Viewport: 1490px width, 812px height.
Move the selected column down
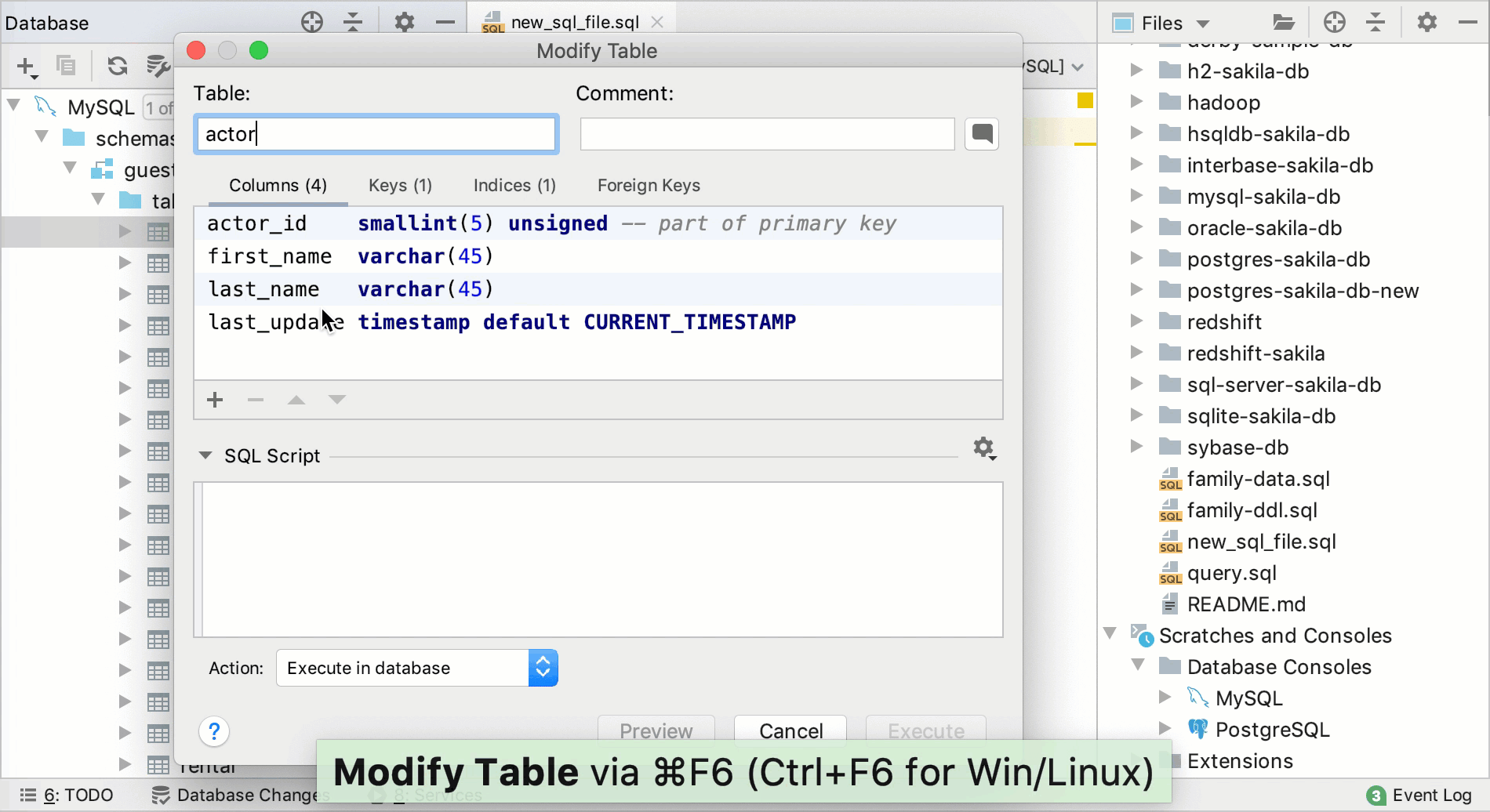336,400
